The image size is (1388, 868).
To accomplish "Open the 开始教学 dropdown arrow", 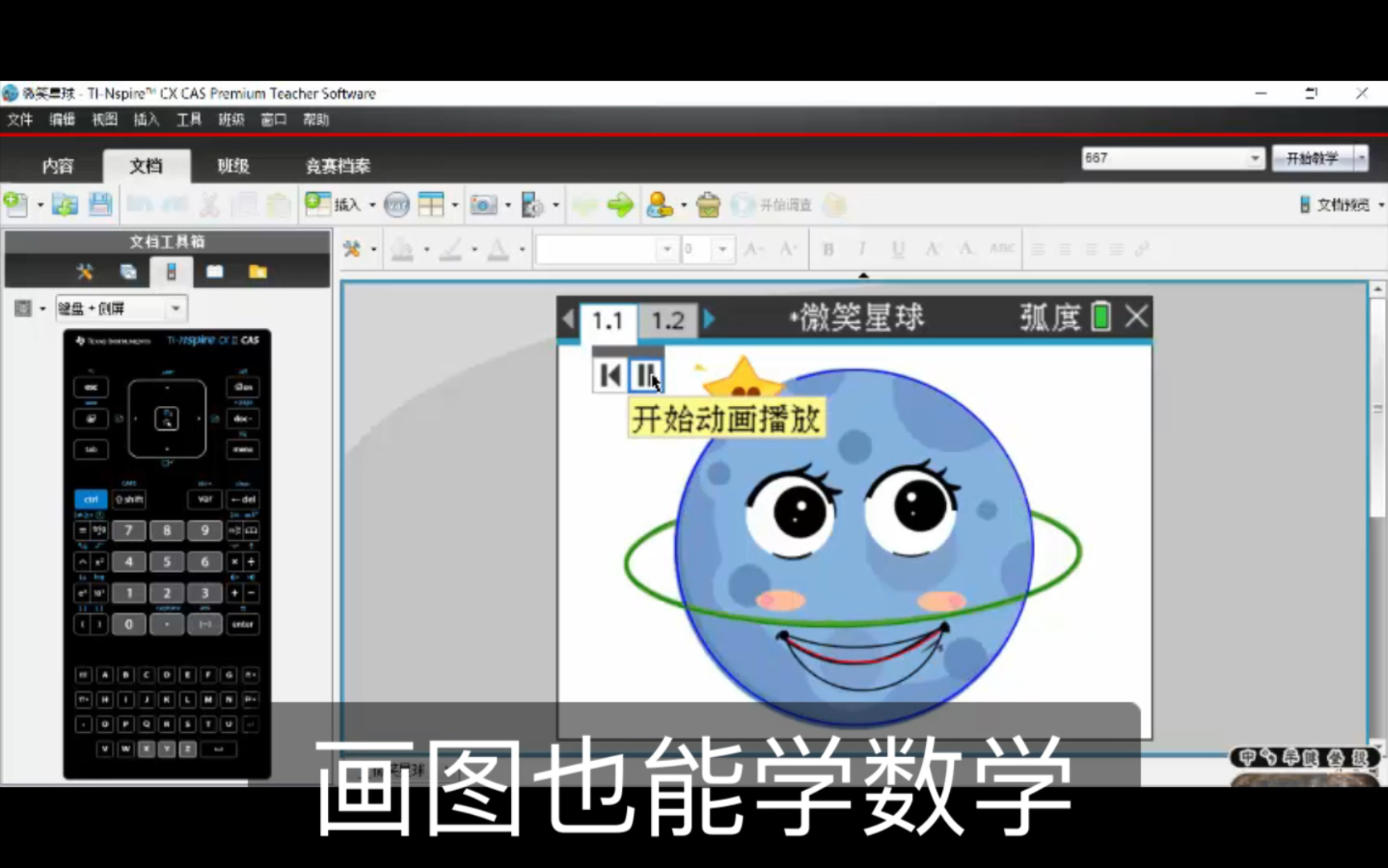I will pyautogui.click(x=1360, y=158).
